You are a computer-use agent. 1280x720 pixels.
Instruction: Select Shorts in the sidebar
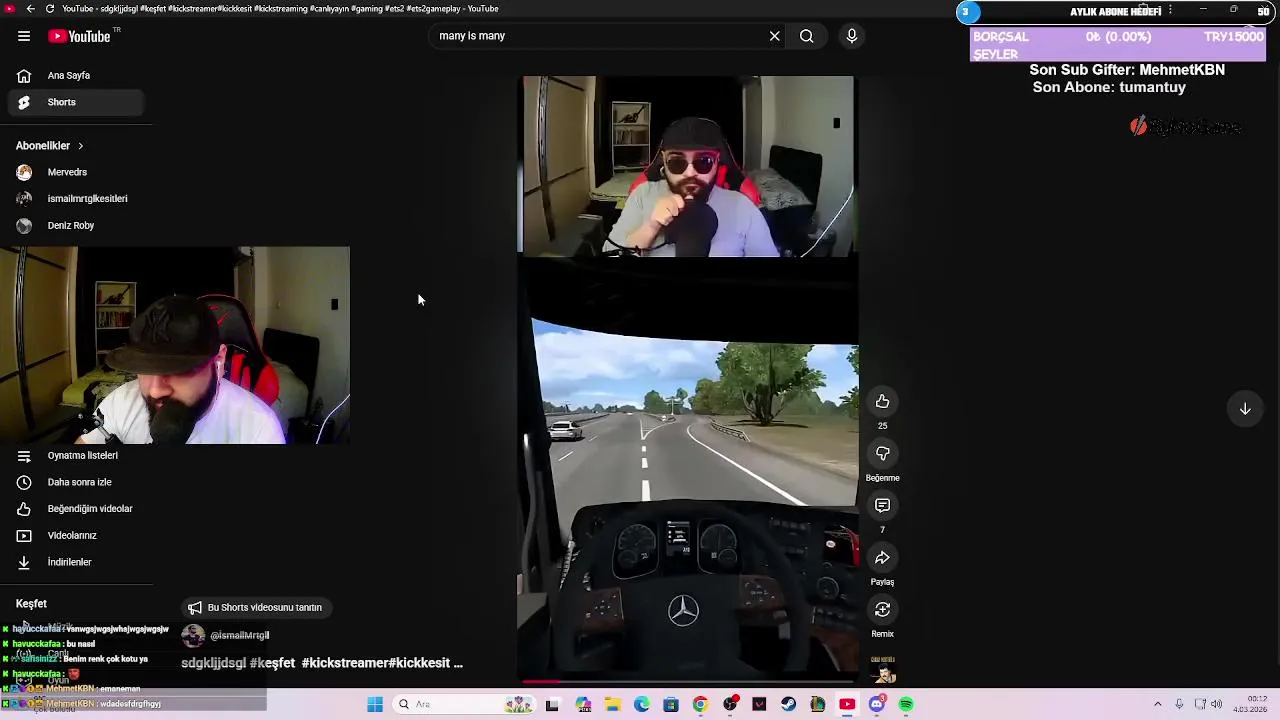point(76,102)
